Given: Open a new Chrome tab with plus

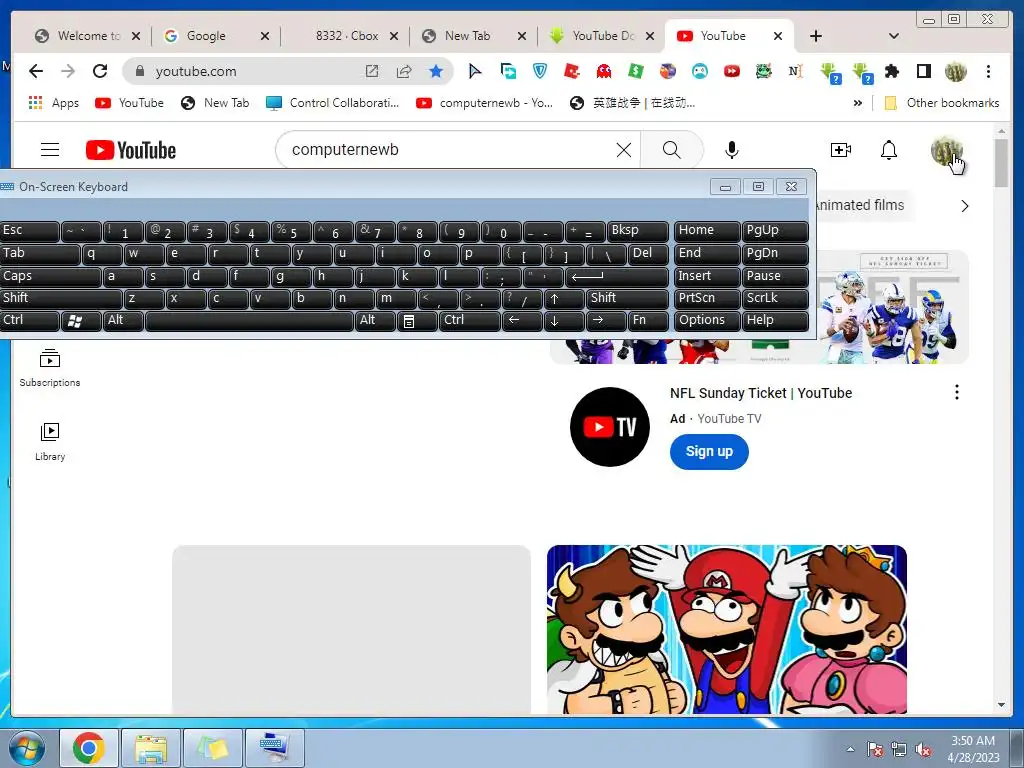Looking at the screenshot, I should [x=815, y=36].
